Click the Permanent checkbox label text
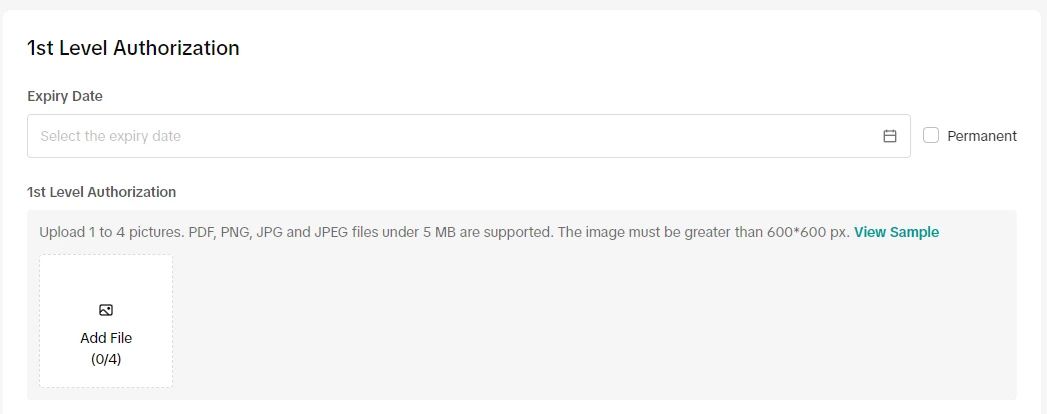Image resolution: width=1047 pixels, height=414 pixels. click(981, 136)
